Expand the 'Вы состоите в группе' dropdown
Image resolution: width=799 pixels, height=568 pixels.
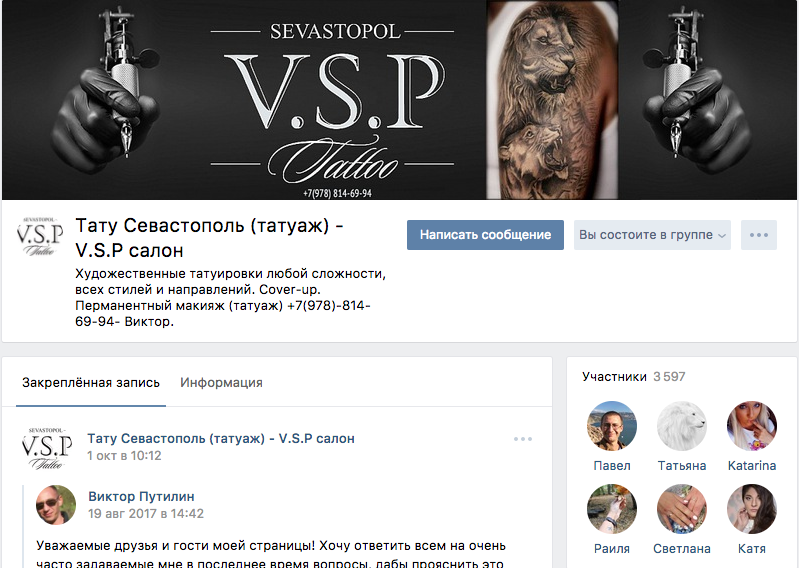pyautogui.click(x=652, y=235)
